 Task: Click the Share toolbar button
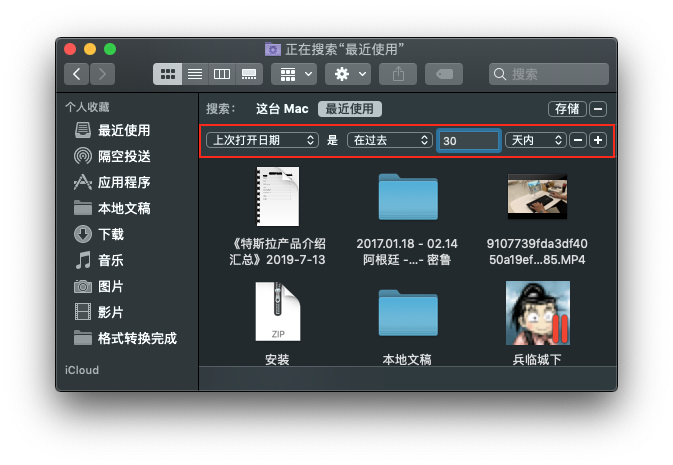point(398,74)
